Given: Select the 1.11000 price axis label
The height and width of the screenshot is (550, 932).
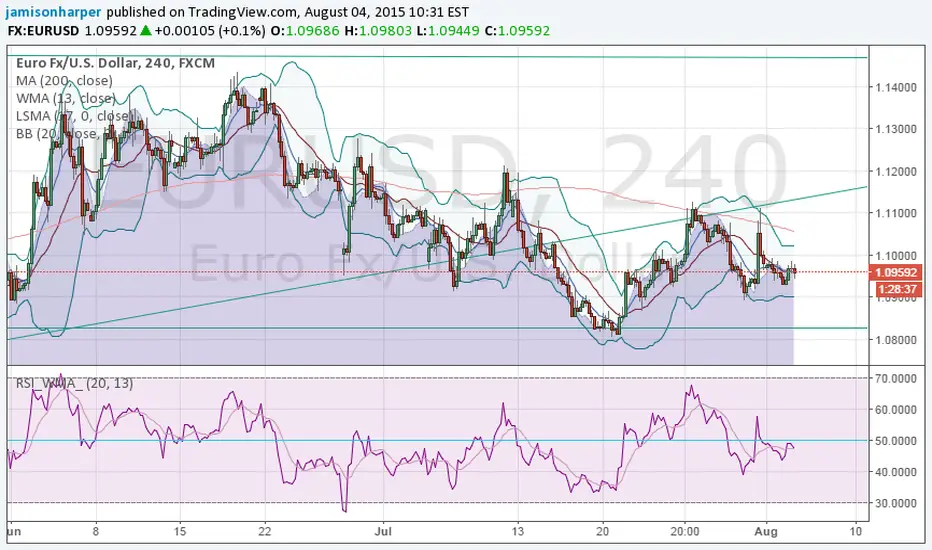Looking at the screenshot, I should click(x=896, y=213).
